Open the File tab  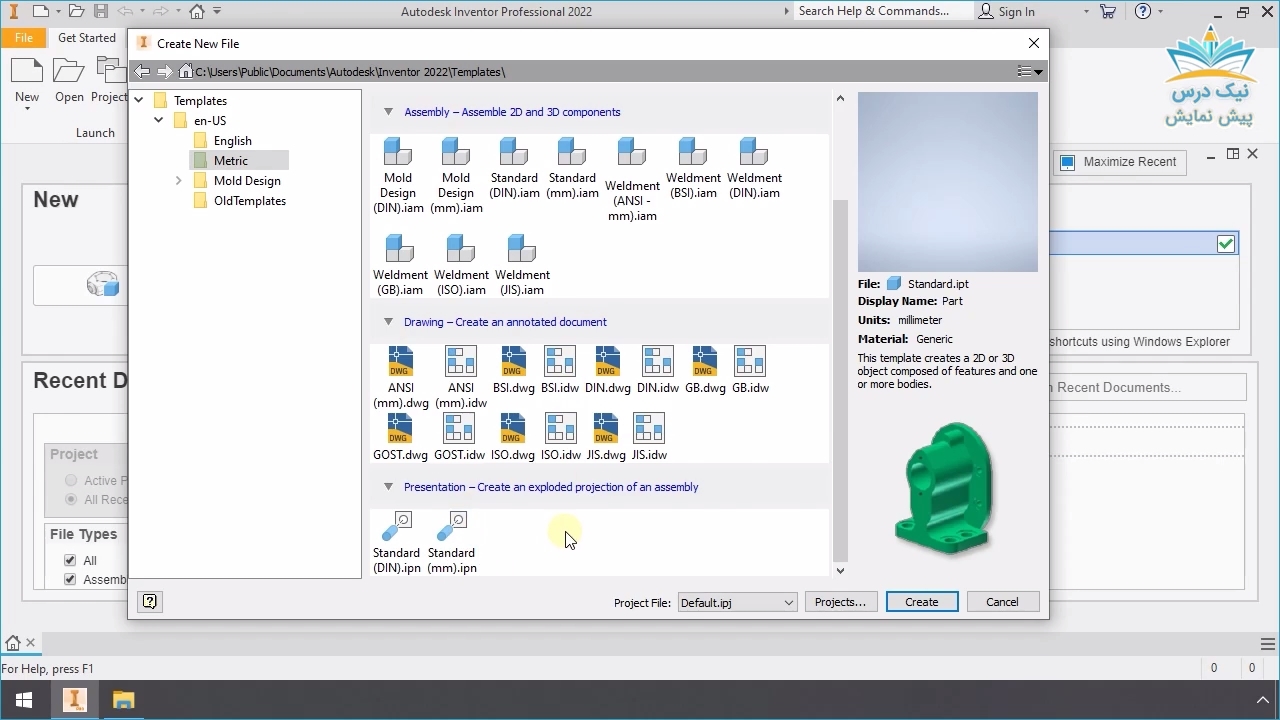(24, 38)
